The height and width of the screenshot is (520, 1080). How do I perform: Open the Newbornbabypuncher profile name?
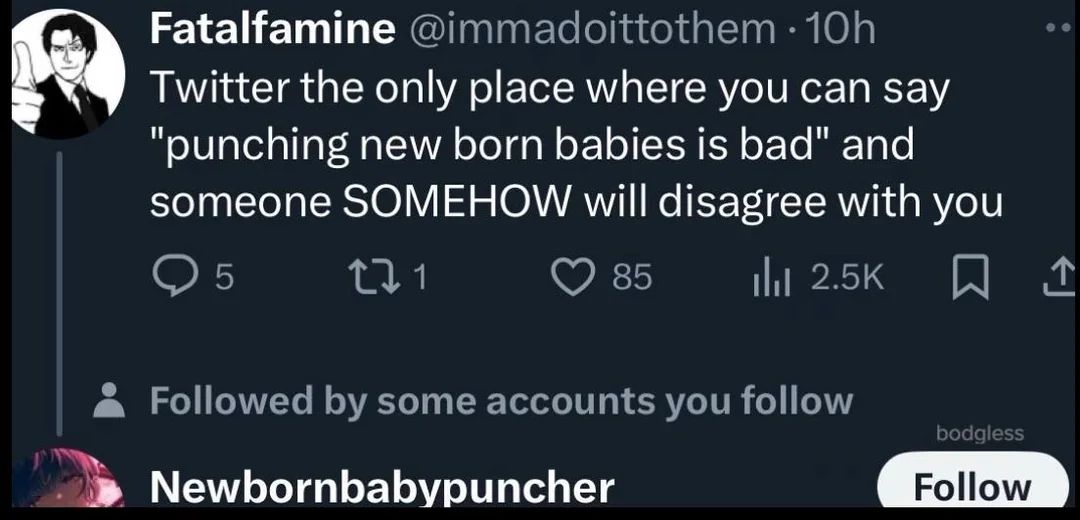[x=381, y=488]
